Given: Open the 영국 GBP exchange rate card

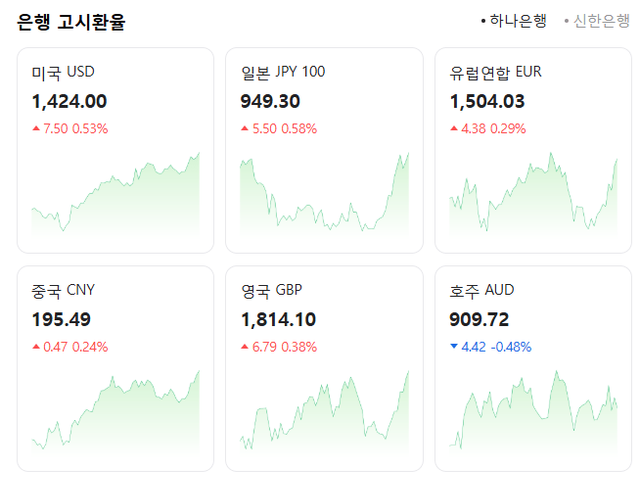Looking at the screenshot, I should click(x=324, y=368).
